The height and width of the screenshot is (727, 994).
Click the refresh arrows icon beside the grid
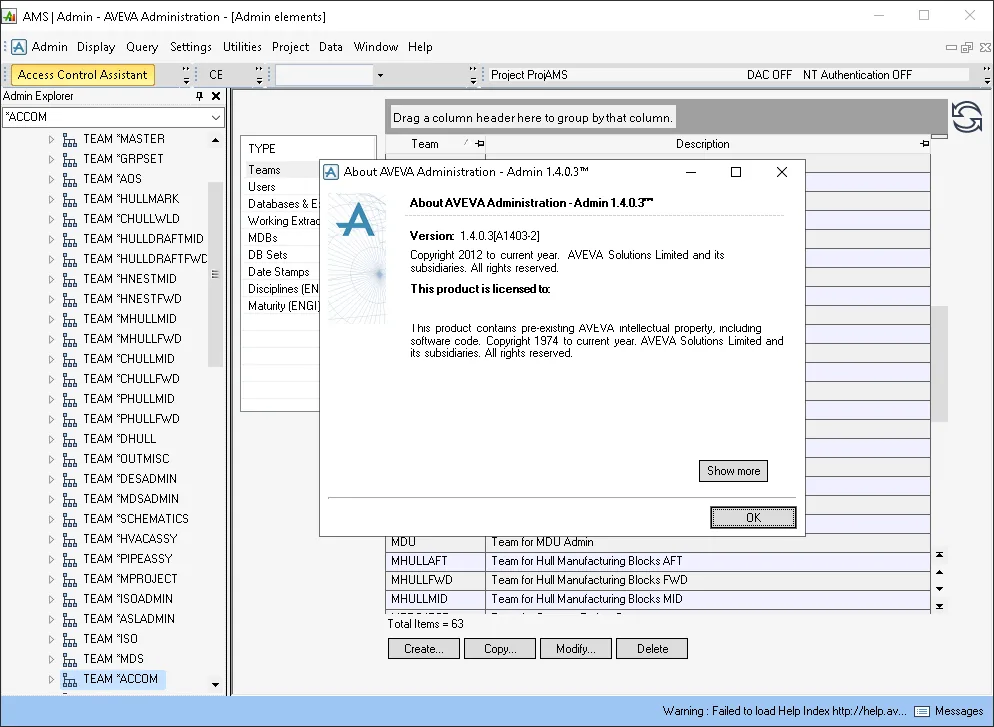pos(967,117)
